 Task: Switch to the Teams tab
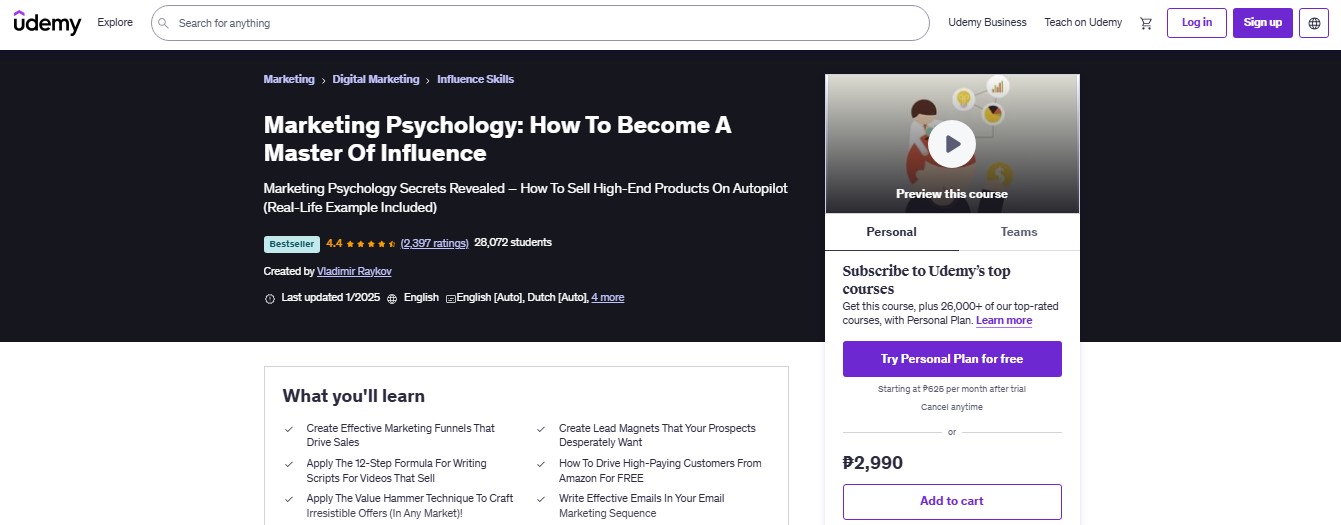point(1019,232)
